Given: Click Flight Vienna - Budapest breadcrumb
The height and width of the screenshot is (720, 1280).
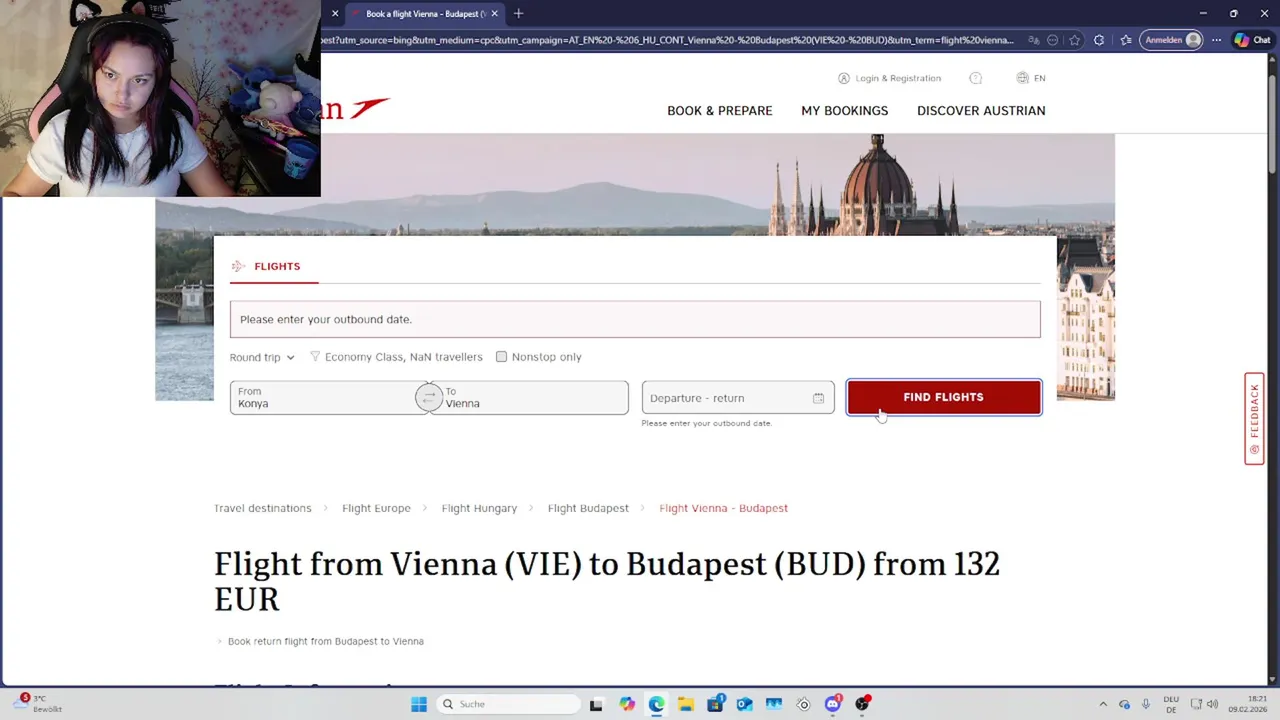Looking at the screenshot, I should pos(723,508).
